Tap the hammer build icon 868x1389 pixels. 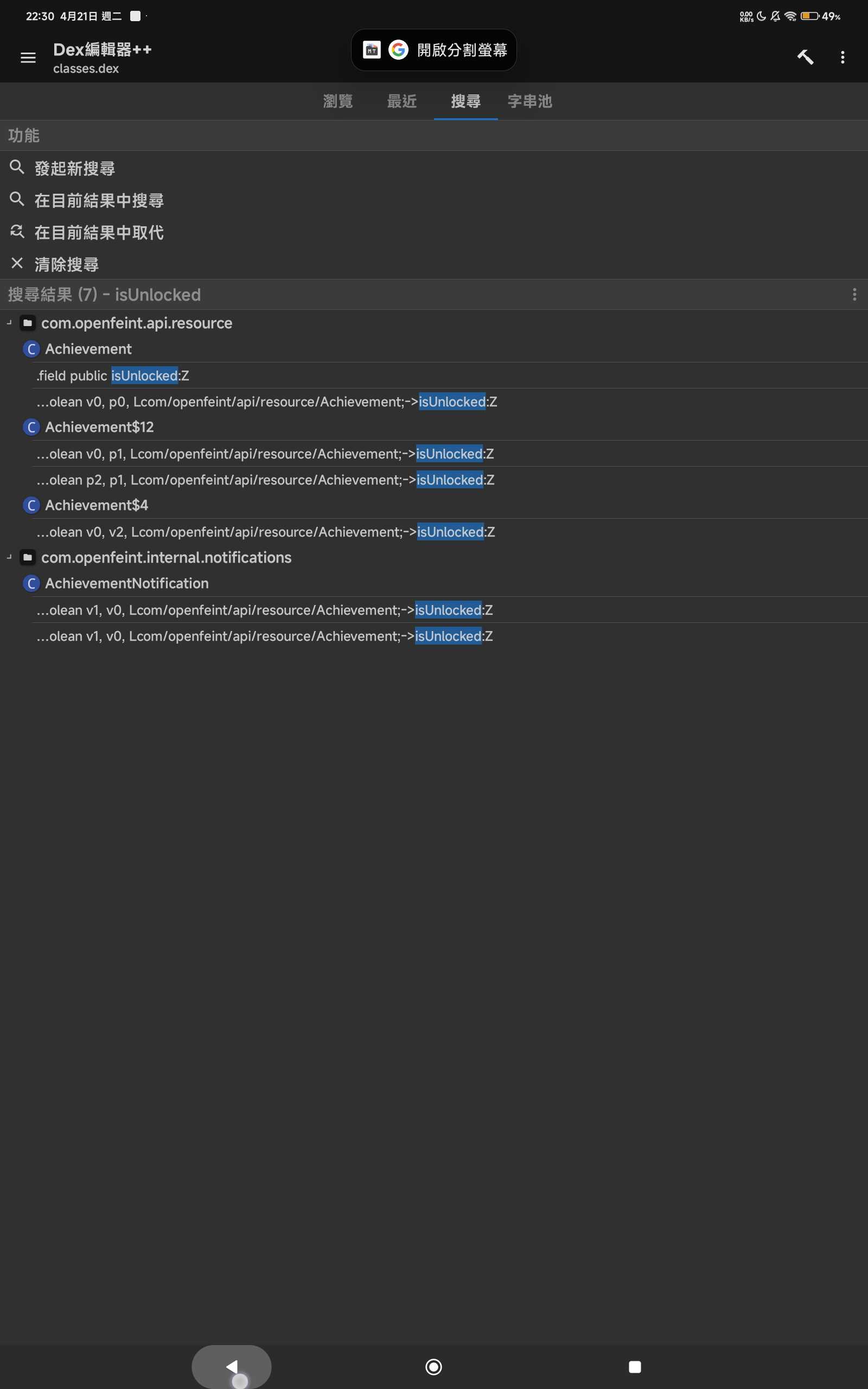coord(805,58)
